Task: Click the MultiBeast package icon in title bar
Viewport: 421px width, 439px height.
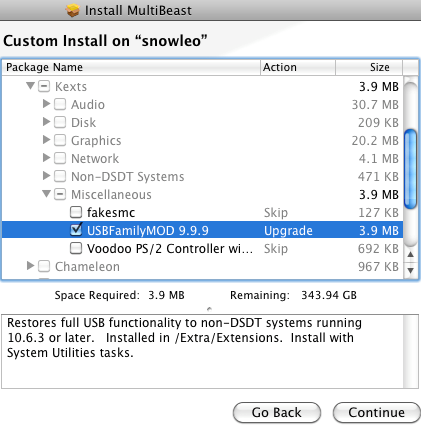Action: point(73,10)
